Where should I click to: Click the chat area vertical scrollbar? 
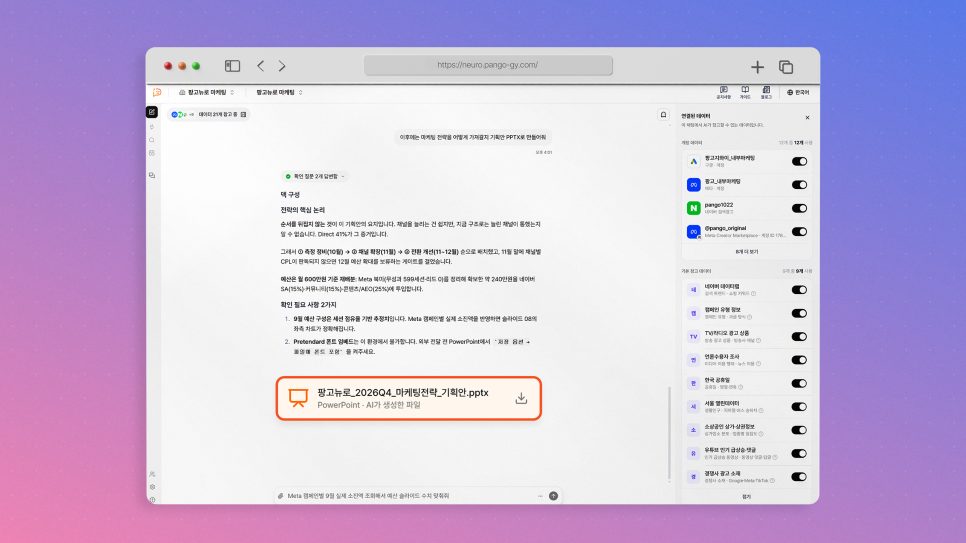tap(669, 433)
